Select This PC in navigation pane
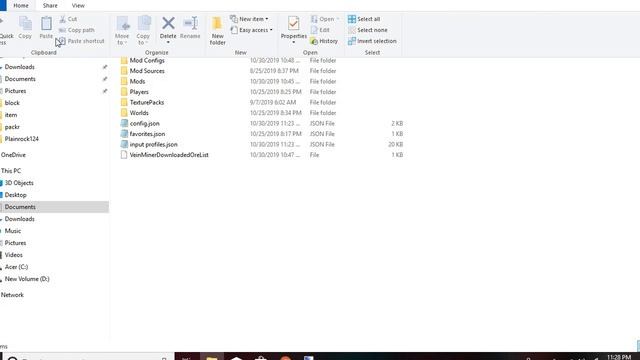 coord(11,171)
